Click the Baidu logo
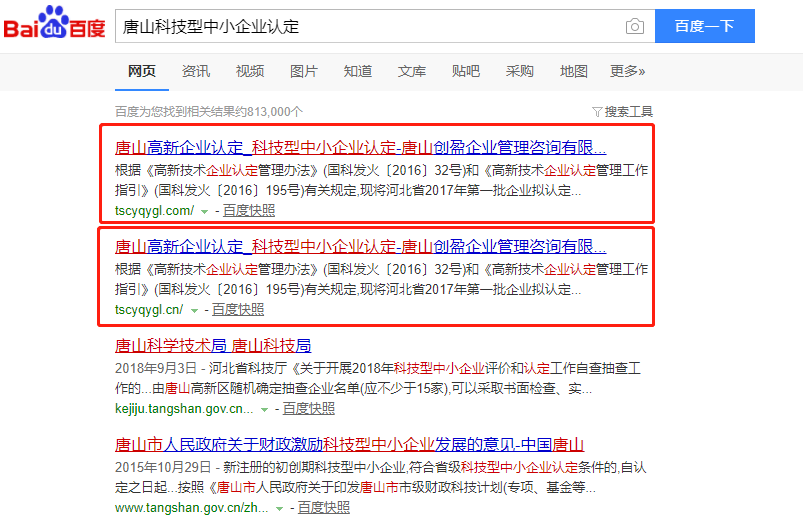Viewport: 803px width, 527px height. coord(55,26)
